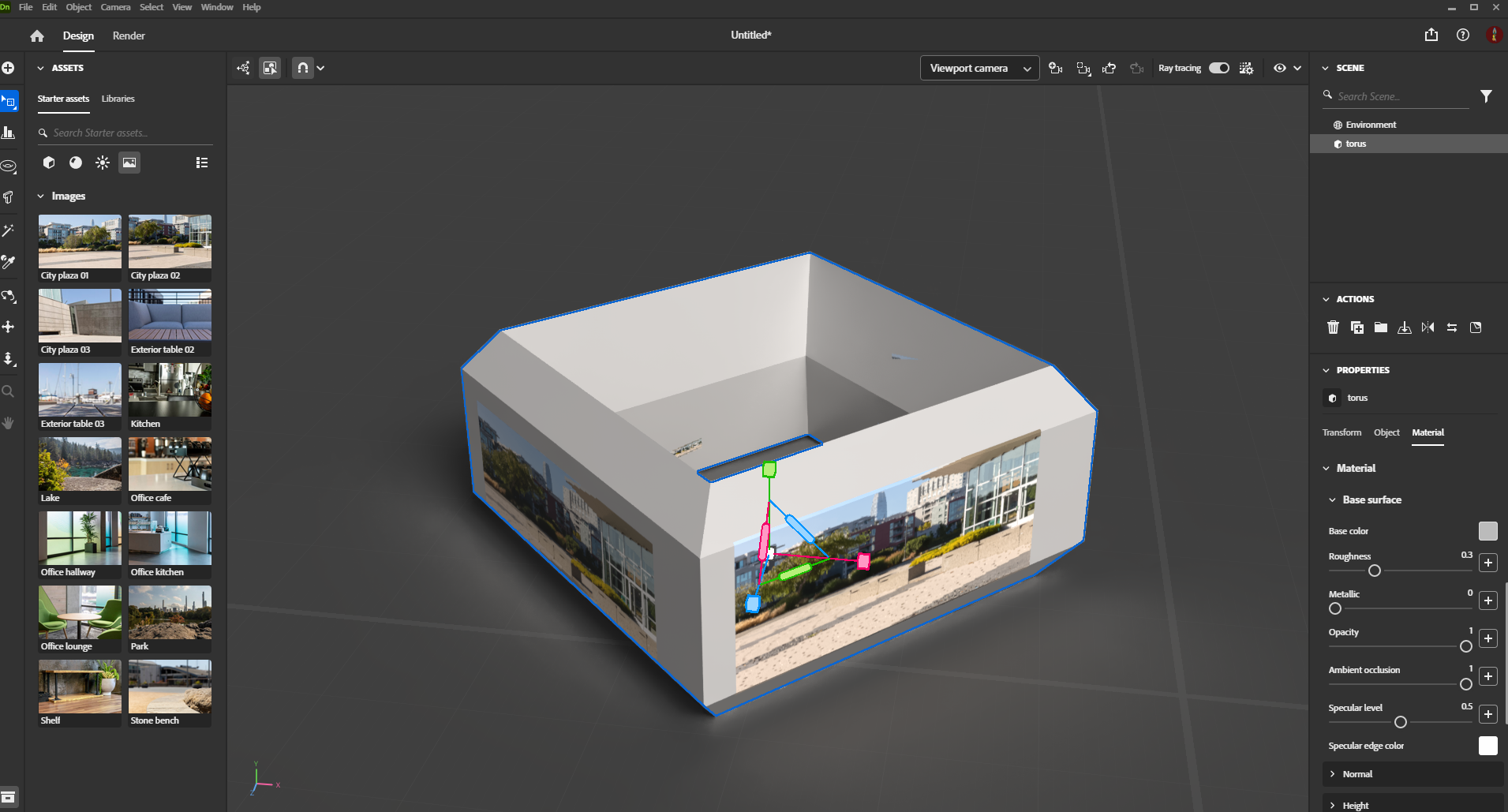Click the Add and import content plus icon

point(9,68)
